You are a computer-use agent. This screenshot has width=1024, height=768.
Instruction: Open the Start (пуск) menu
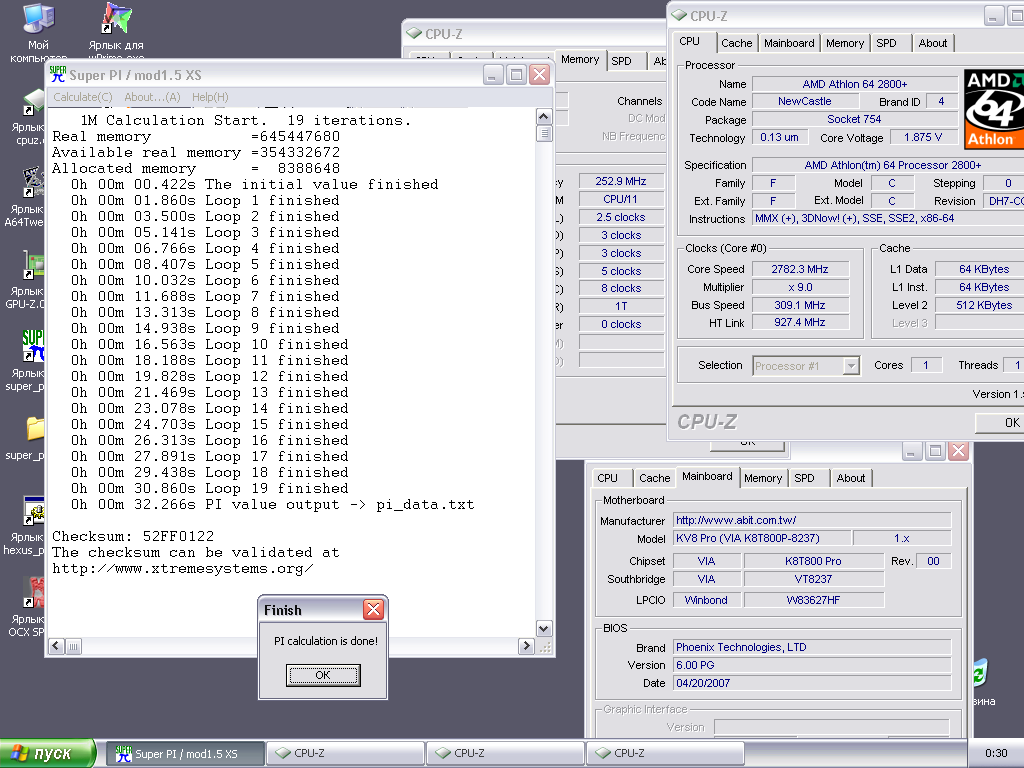(47, 753)
